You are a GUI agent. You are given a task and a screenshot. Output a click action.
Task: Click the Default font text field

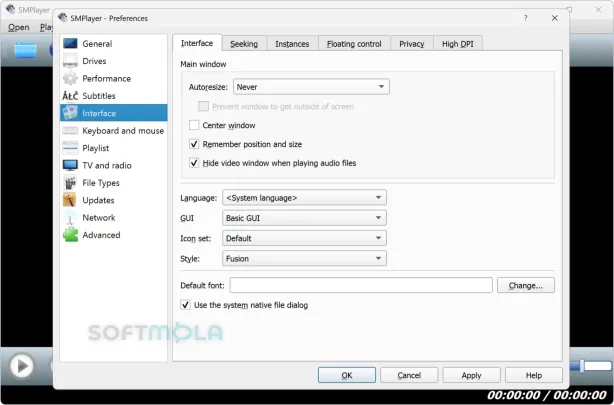tap(361, 285)
